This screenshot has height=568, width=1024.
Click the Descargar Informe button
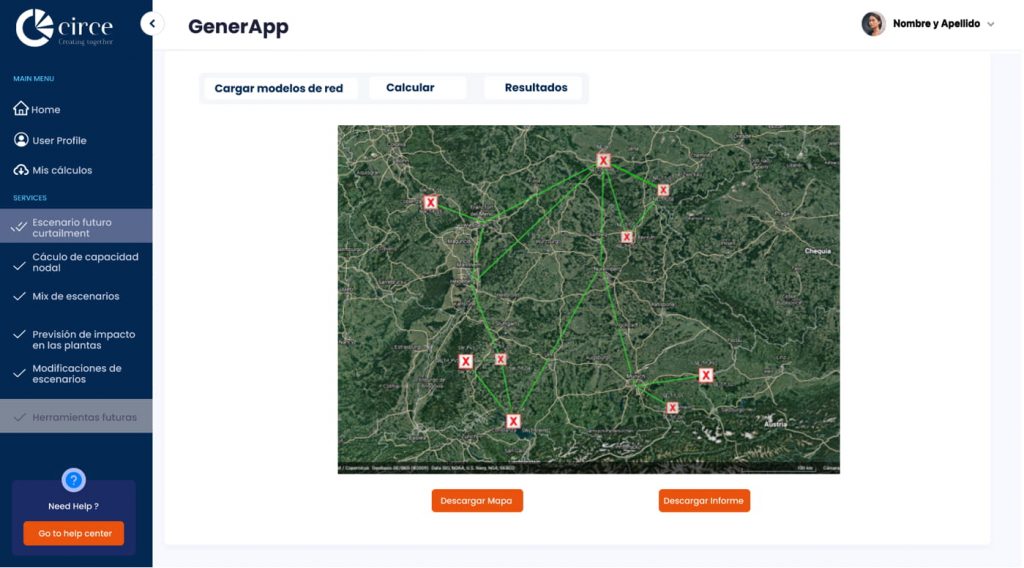[704, 501]
